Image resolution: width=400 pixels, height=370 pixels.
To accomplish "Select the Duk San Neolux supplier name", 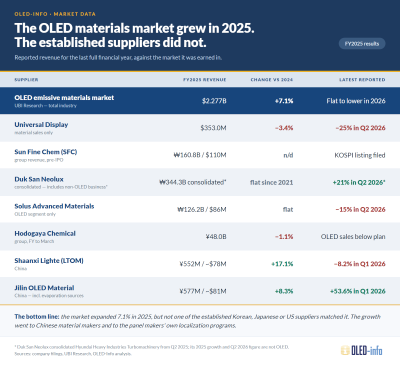I will point(39,179).
